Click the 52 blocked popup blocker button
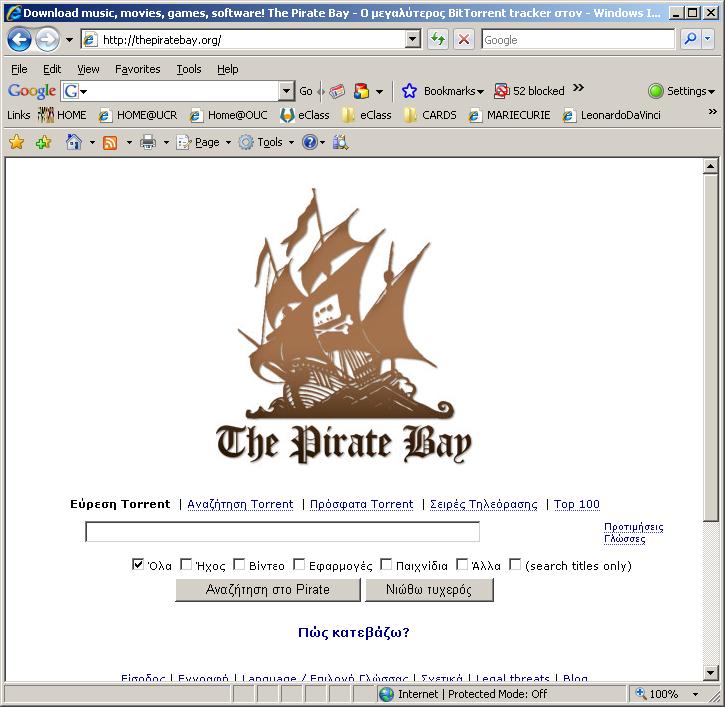Screen dimensions: 725x707 click(x=529, y=91)
